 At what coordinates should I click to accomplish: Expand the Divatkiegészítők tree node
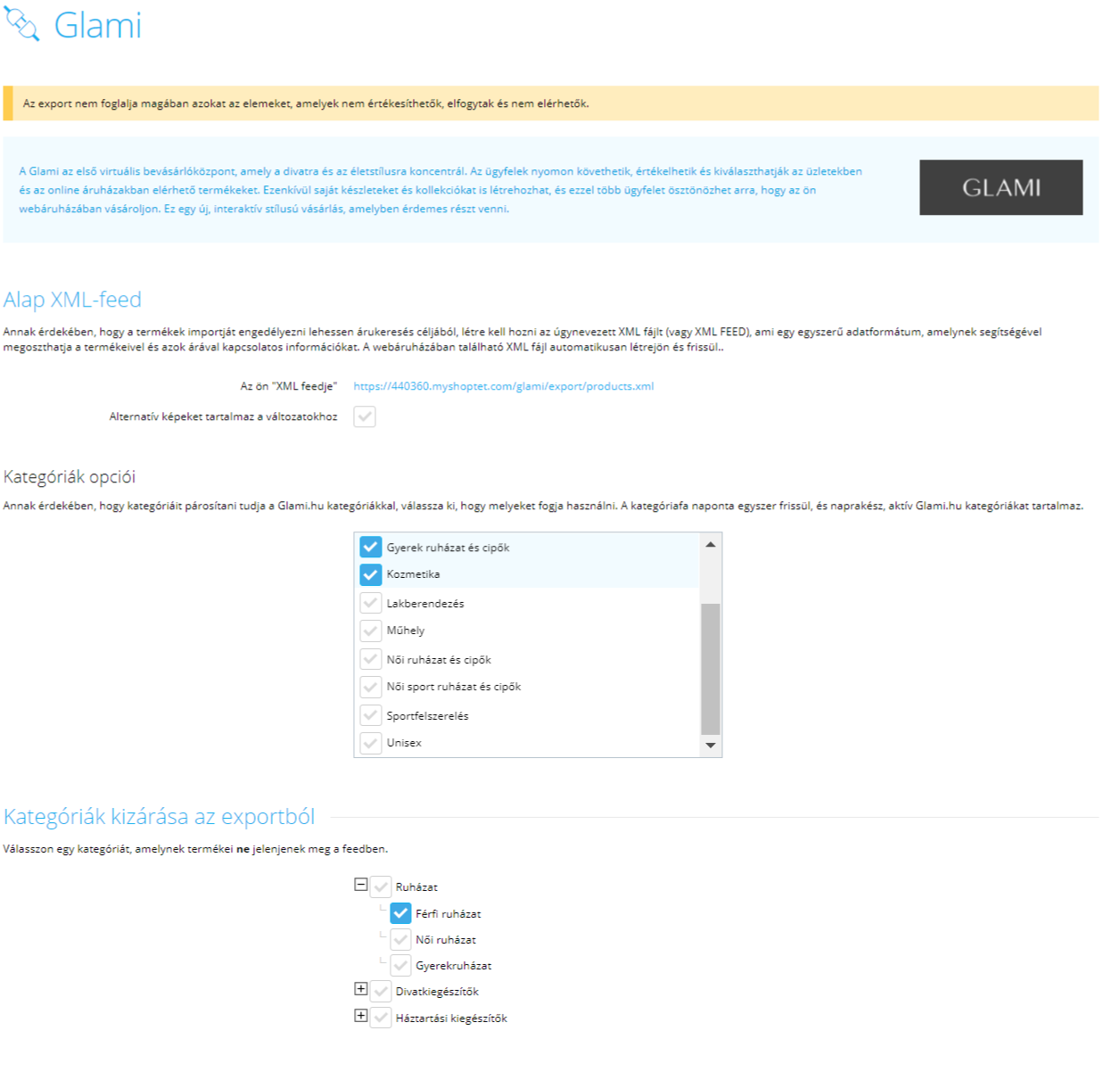point(361,989)
